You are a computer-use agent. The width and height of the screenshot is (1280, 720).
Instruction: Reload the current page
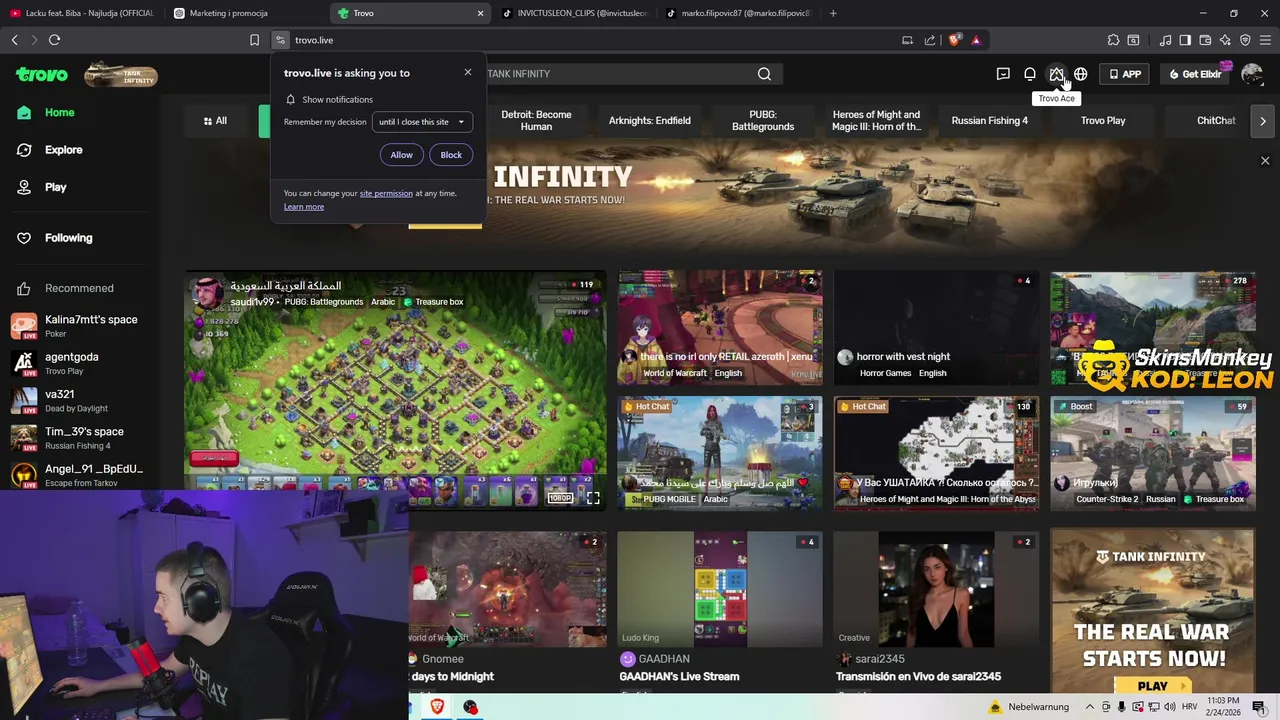pyautogui.click(x=54, y=40)
